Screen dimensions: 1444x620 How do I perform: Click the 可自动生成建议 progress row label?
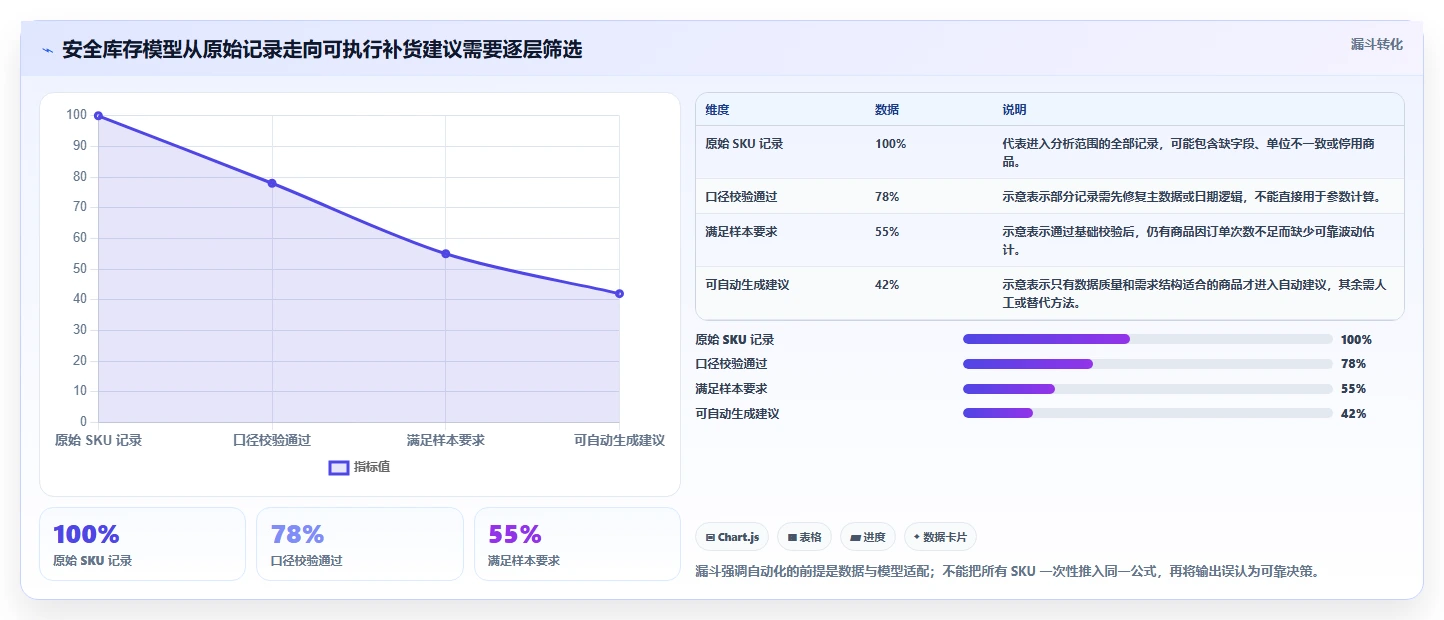(x=737, y=414)
